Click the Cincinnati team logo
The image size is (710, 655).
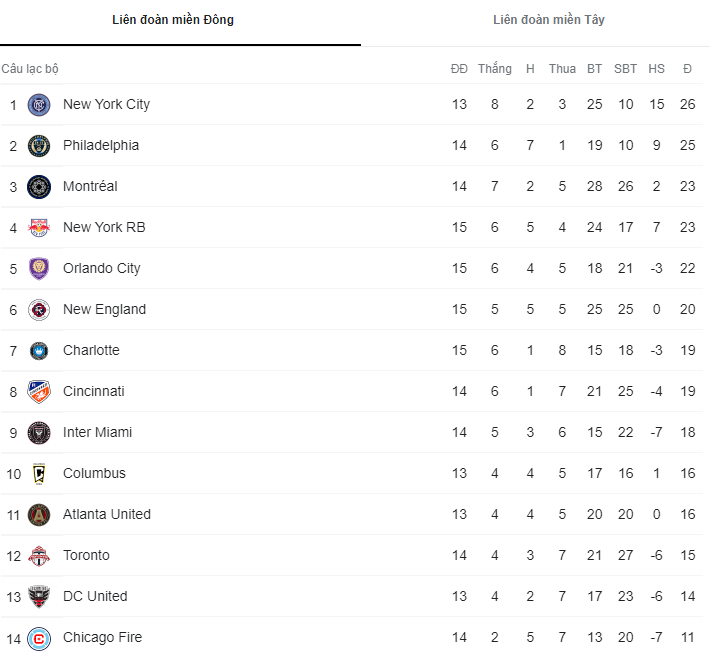tap(39, 391)
